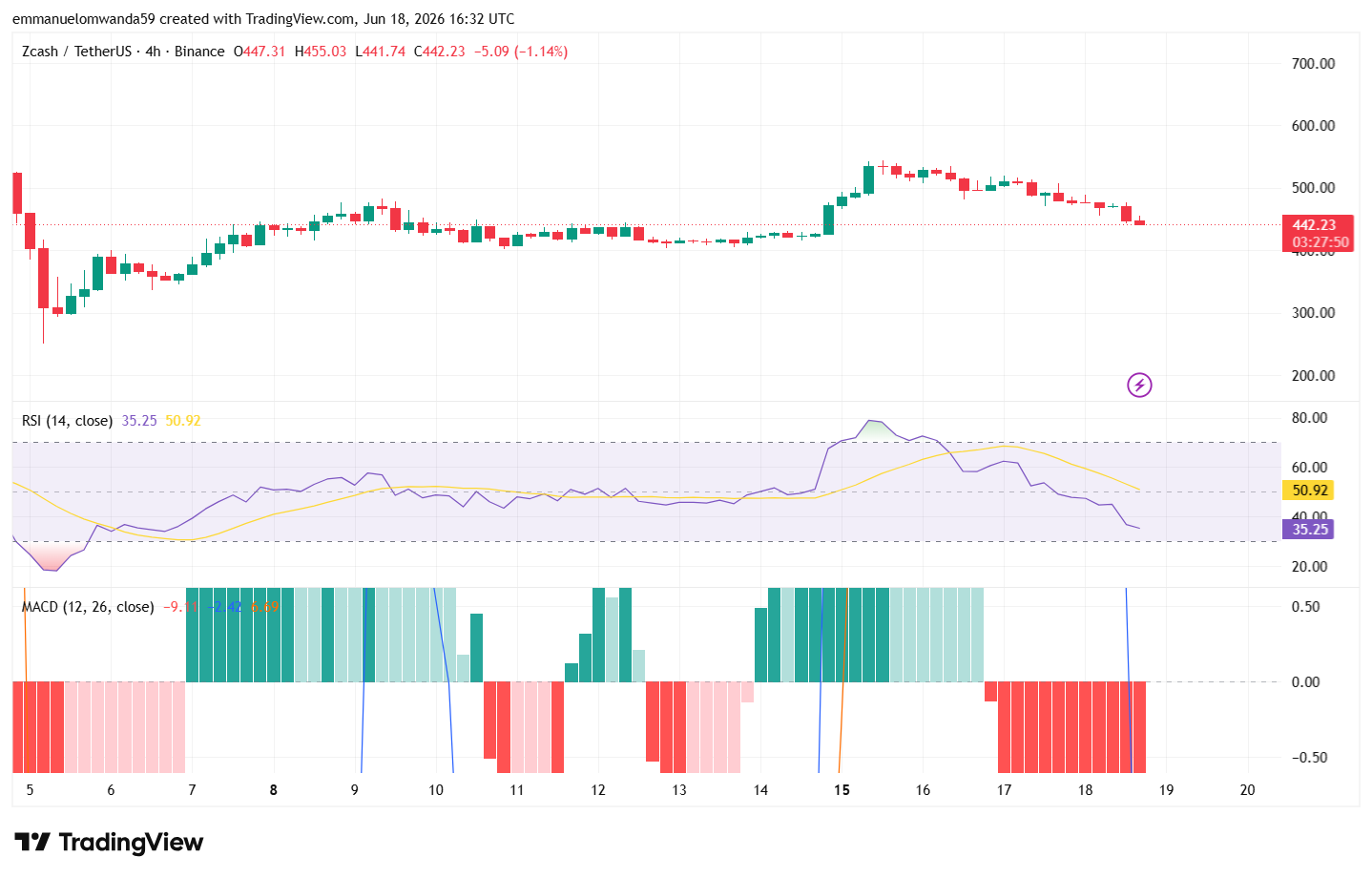Click the open value O447.31
This screenshot has width=1372, height=878.
[260, 52]
